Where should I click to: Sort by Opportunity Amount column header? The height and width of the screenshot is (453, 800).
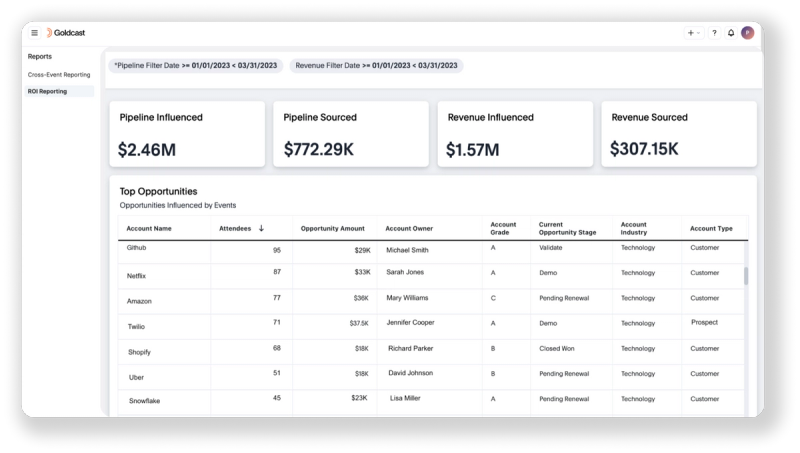tap(333, 229)
